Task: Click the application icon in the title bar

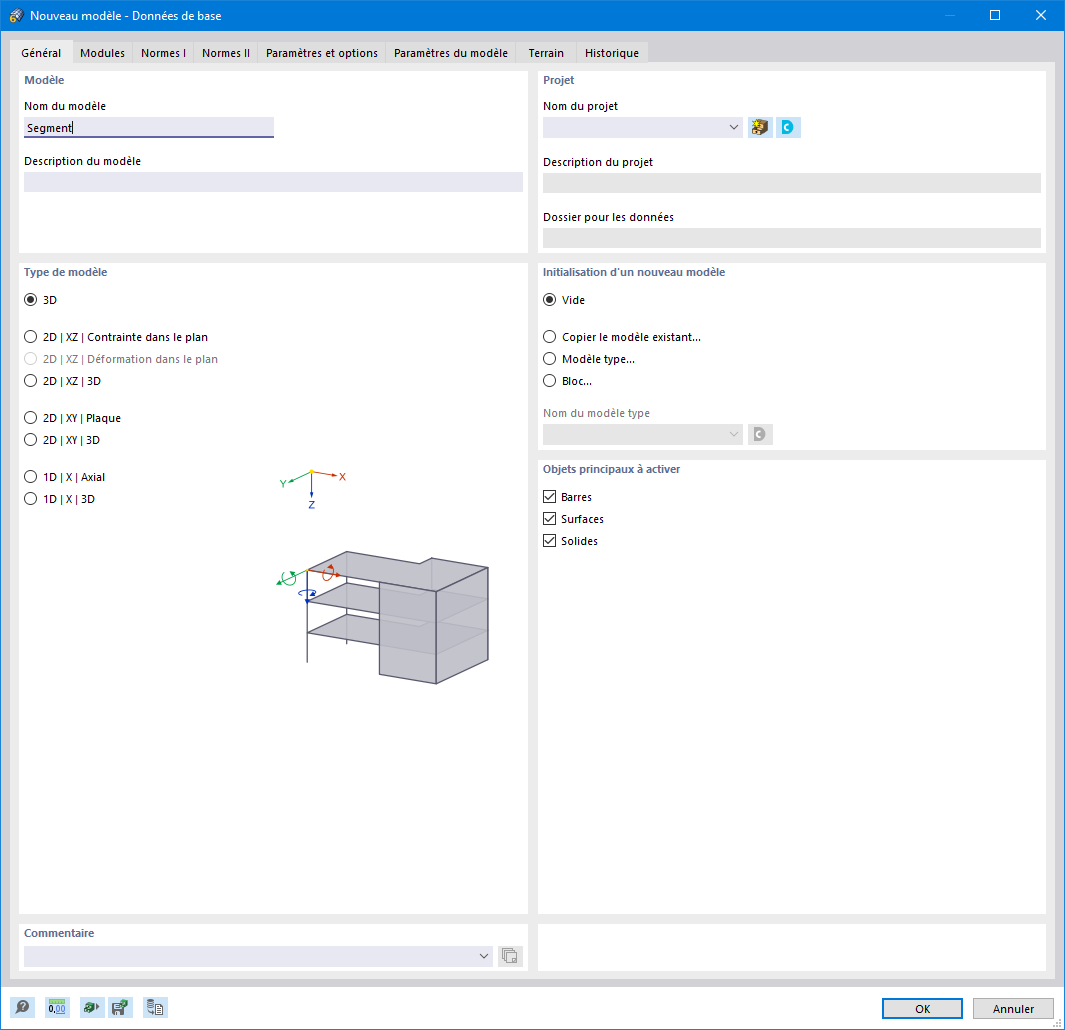Action: [16, 16]
